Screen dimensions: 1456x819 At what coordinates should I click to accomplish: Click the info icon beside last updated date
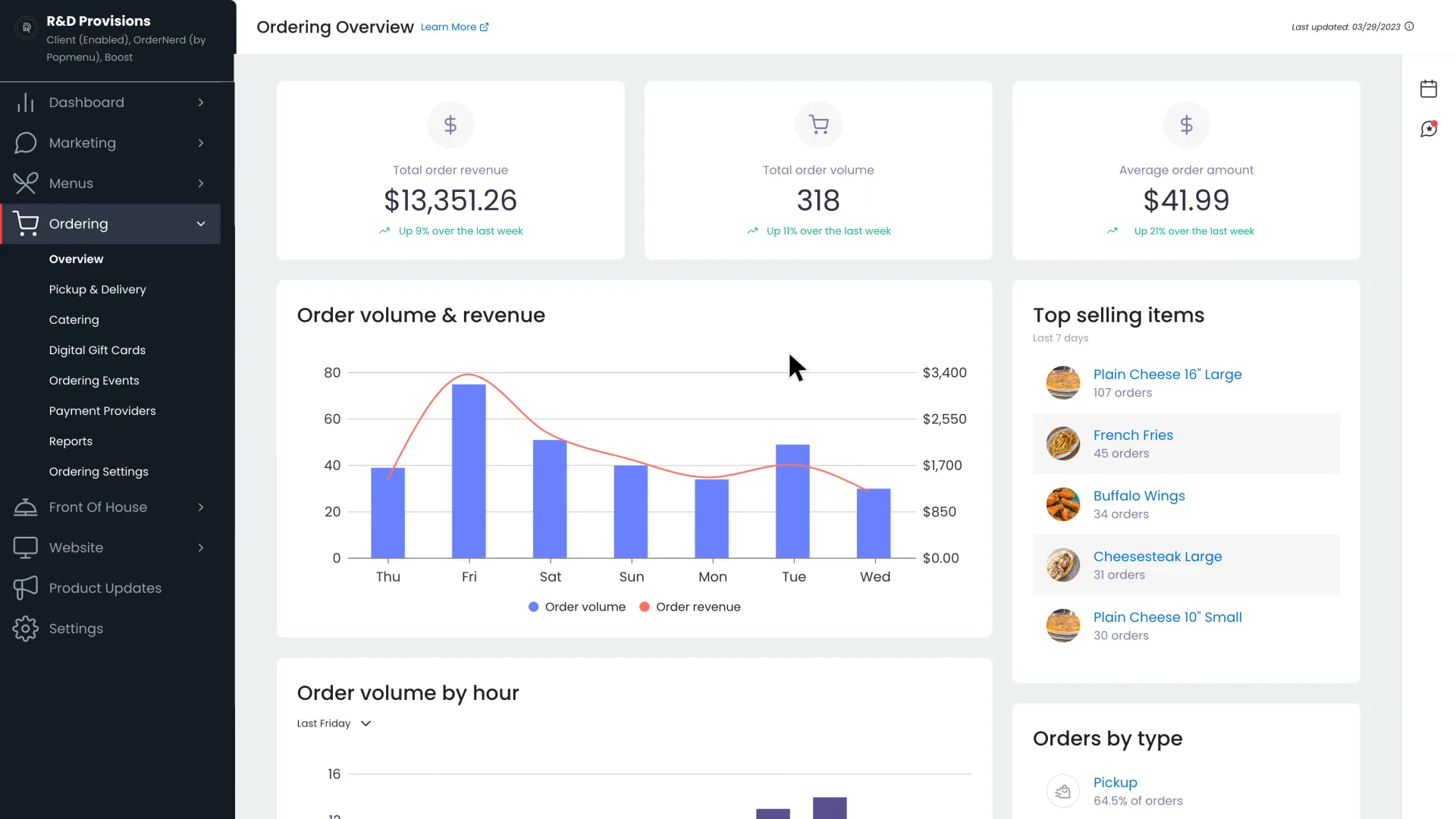click(x=1409, y=27)
